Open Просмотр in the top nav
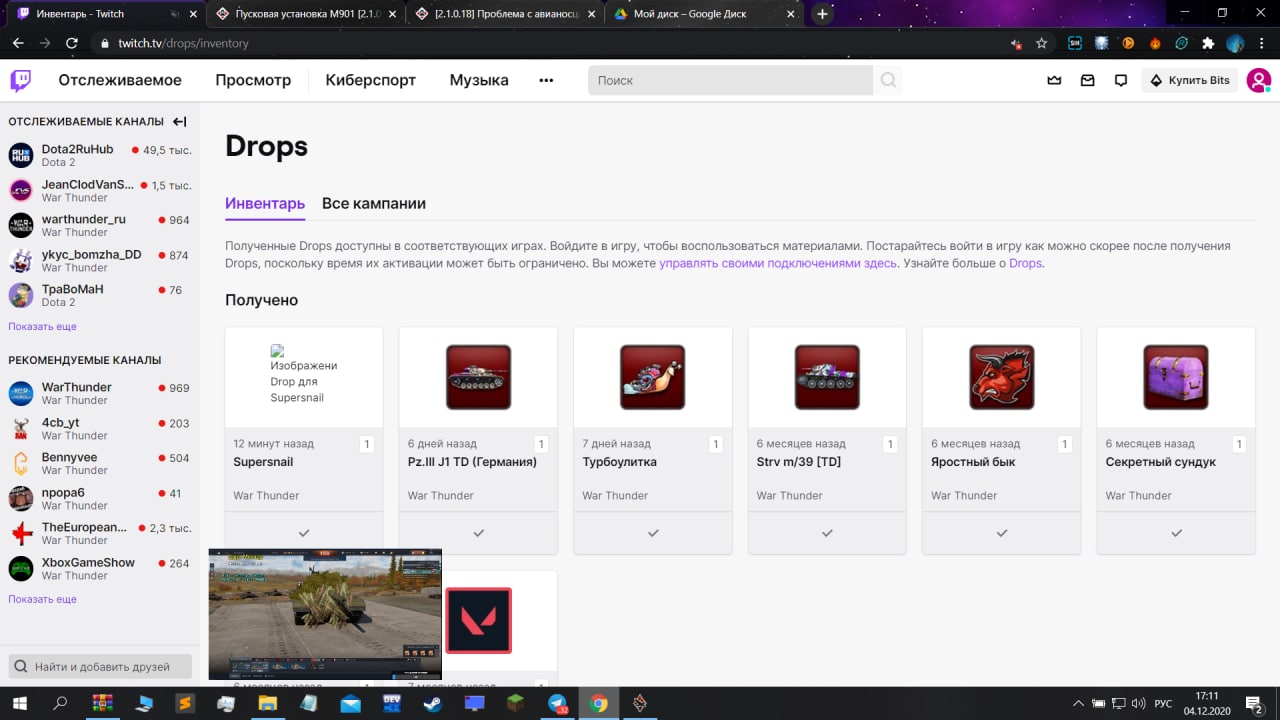1280x720 pixels. click(x=253, y=80)
